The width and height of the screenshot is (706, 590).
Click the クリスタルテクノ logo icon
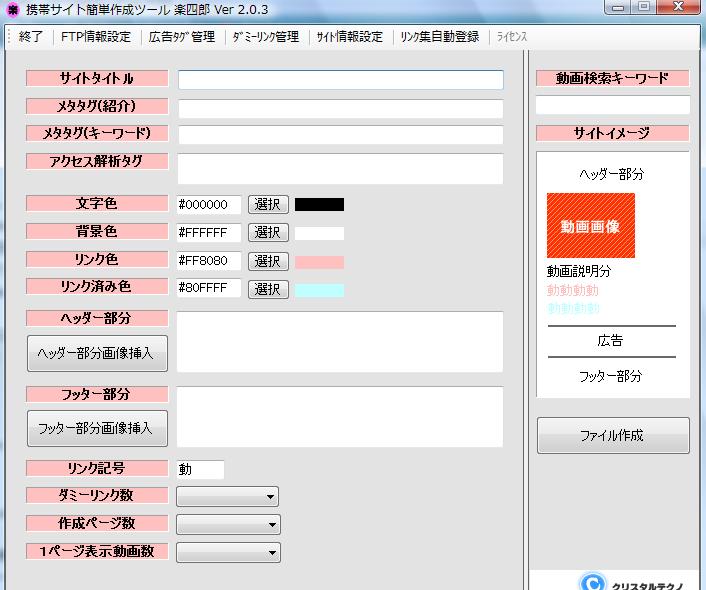[593, 581]
